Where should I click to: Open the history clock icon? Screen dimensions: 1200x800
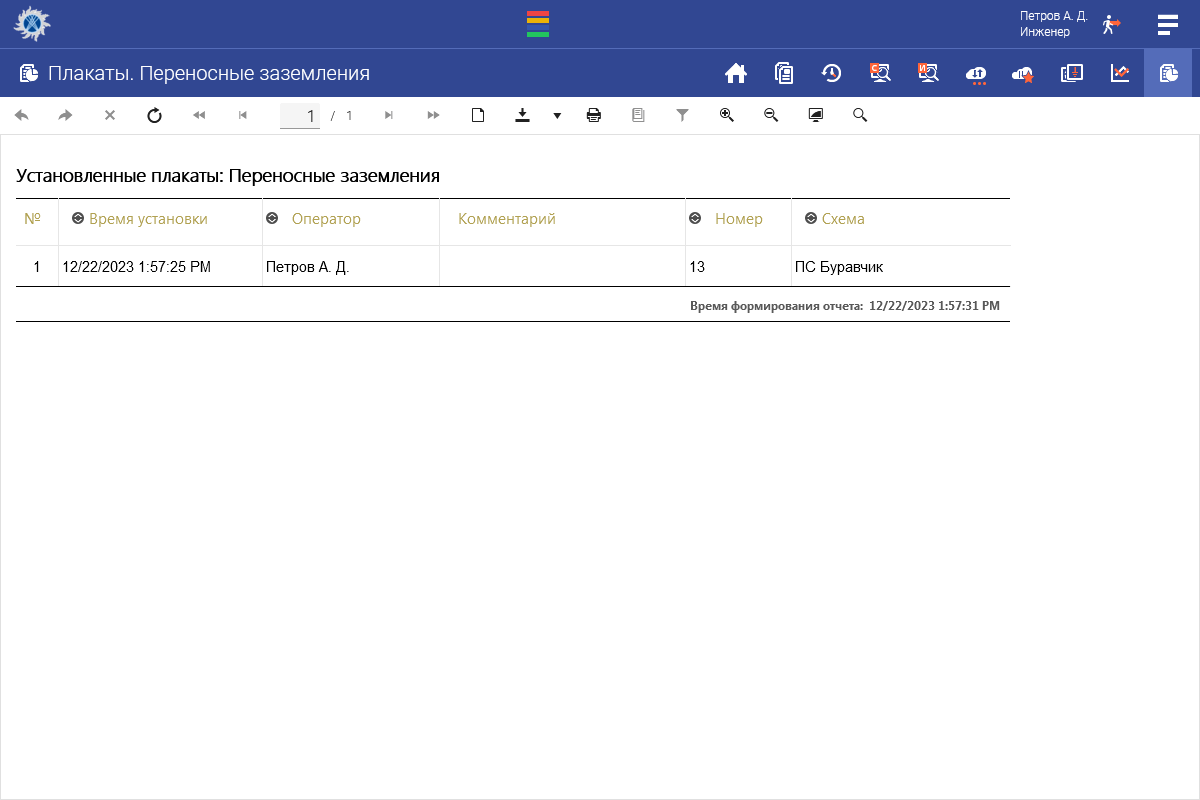point(831,73)
